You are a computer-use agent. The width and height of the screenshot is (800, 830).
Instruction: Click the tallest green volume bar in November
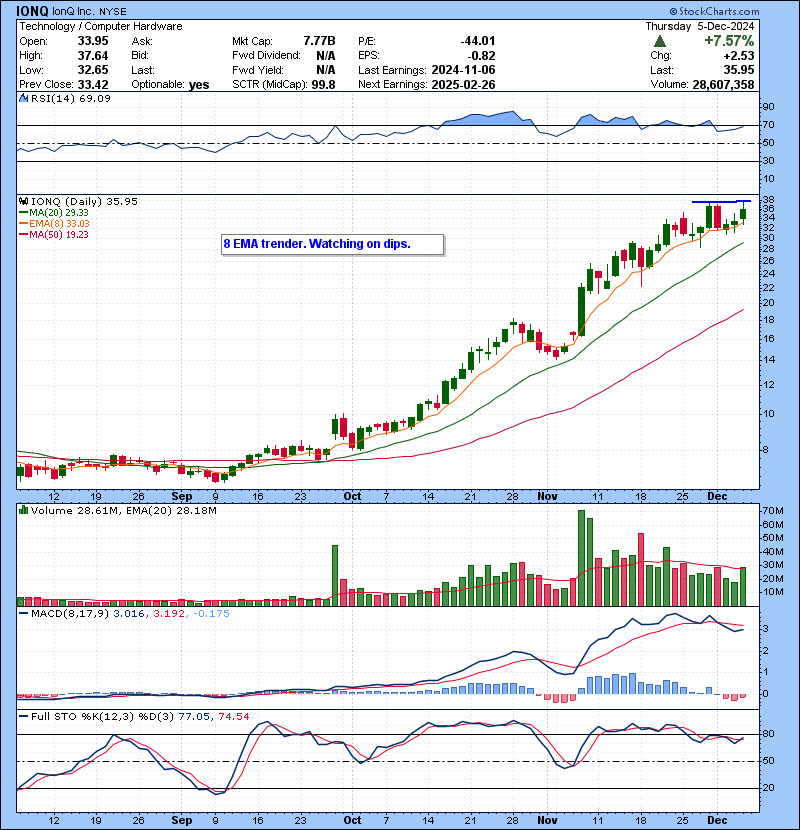(581, 558)
